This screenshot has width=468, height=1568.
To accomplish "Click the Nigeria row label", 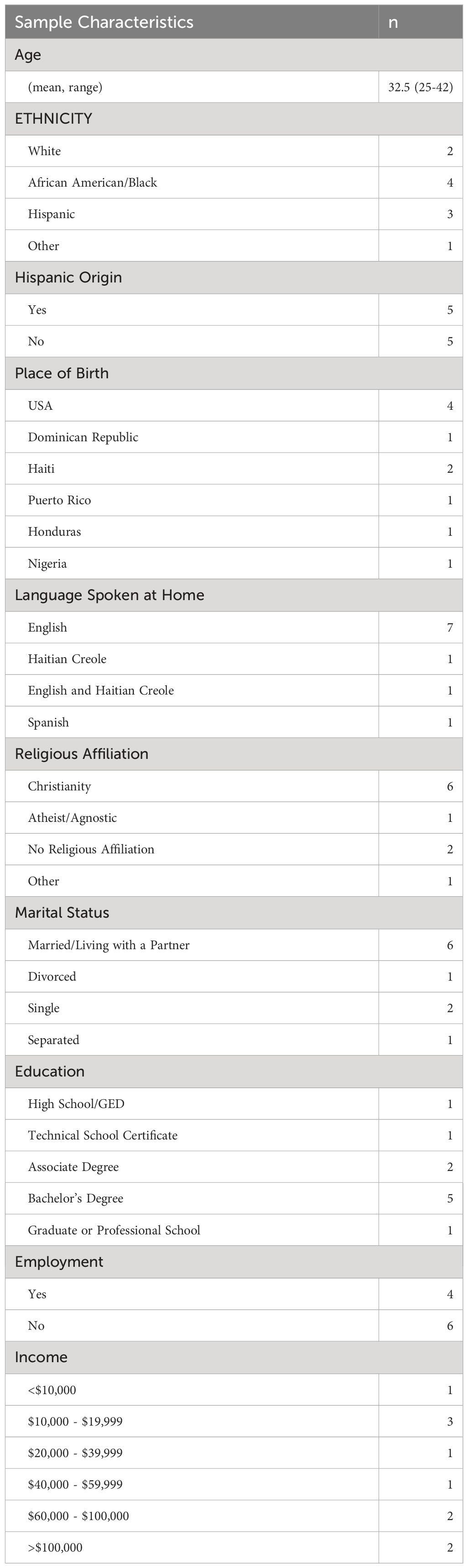I will (47, 564).
